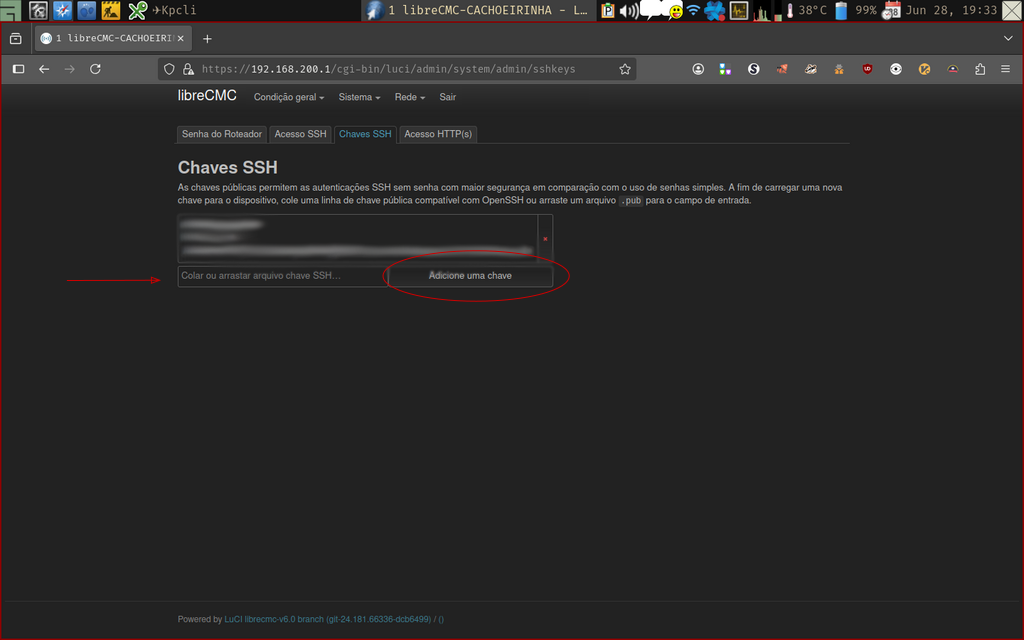Open the uBlock Origin extension
The height and width of the screenshot is (640, 1024).
[867, 69]
